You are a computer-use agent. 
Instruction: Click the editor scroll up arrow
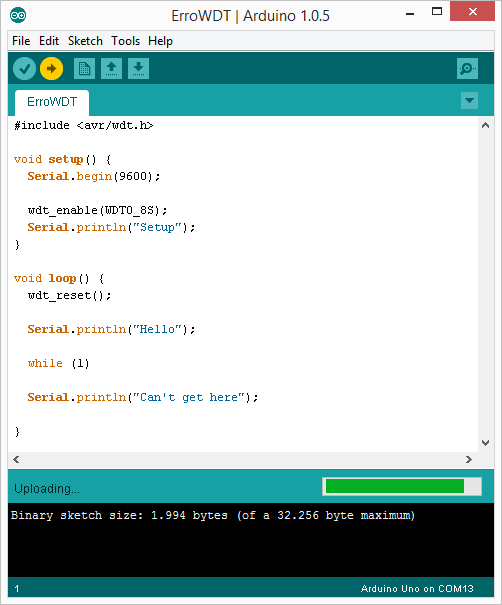[x=486, y=125]
